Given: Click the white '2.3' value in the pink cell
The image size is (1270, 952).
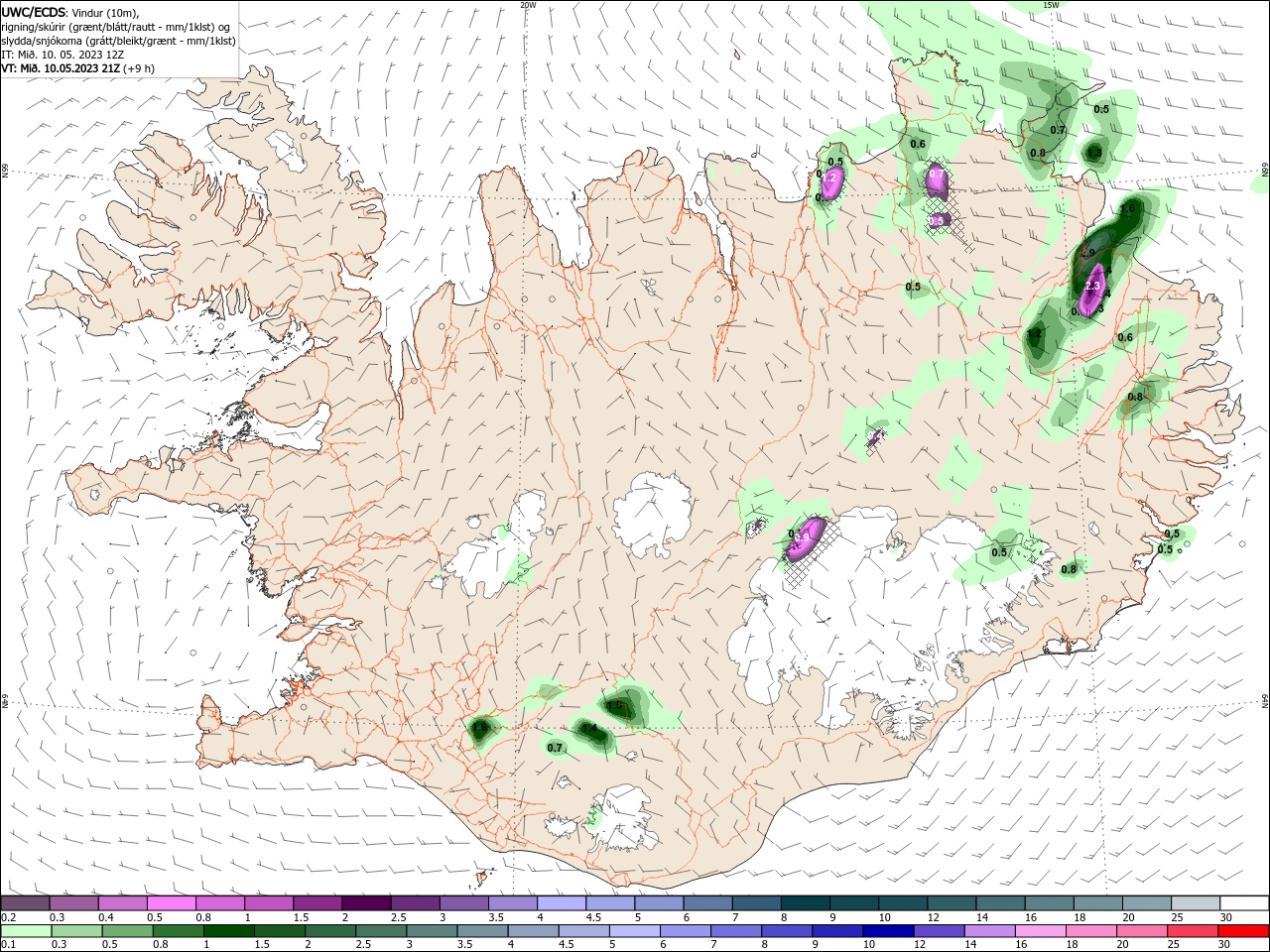Looking at the screenshot, I should (x=1093, y=287).
